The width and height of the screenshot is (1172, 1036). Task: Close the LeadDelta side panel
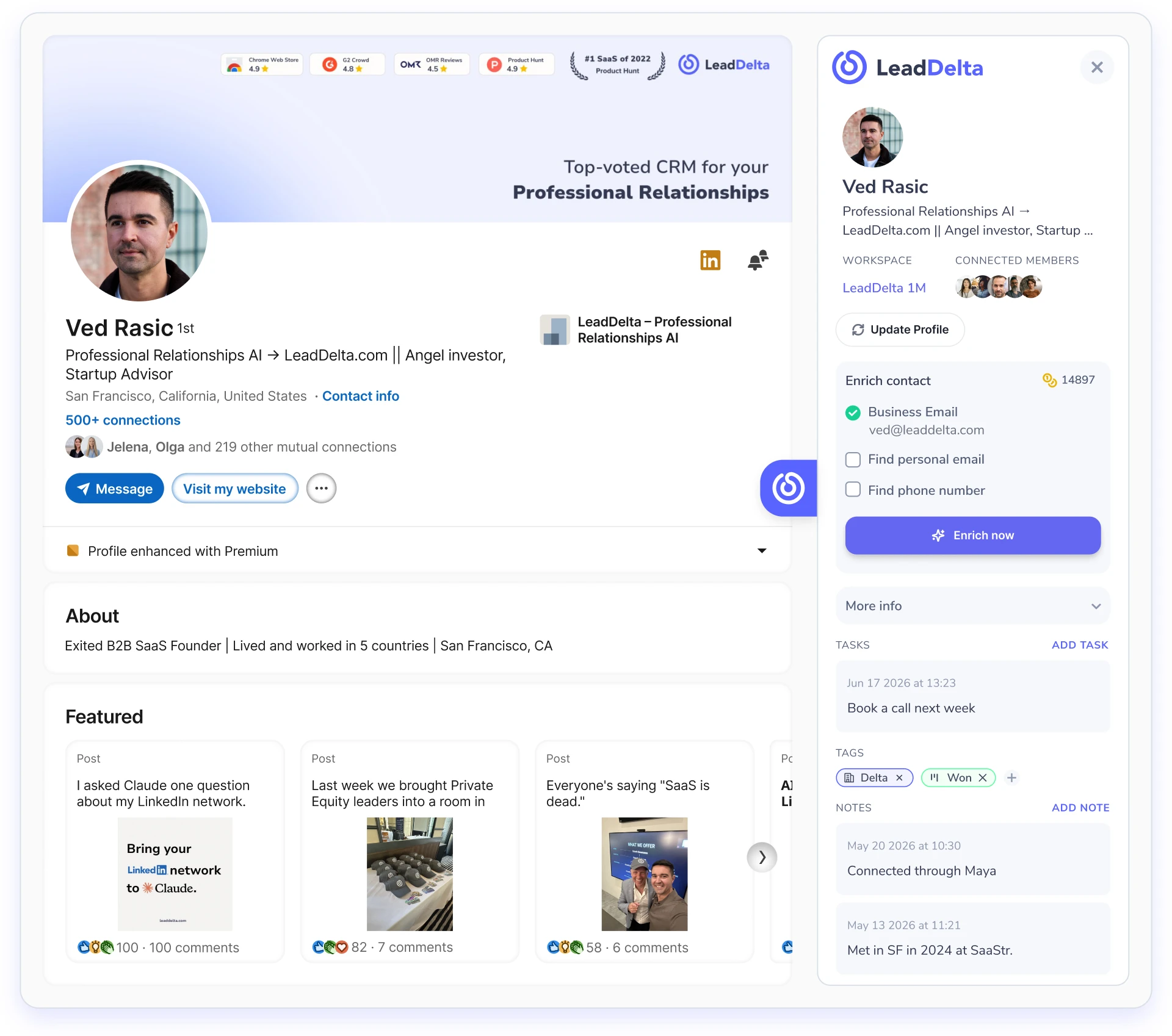(x=1096, y=67)
